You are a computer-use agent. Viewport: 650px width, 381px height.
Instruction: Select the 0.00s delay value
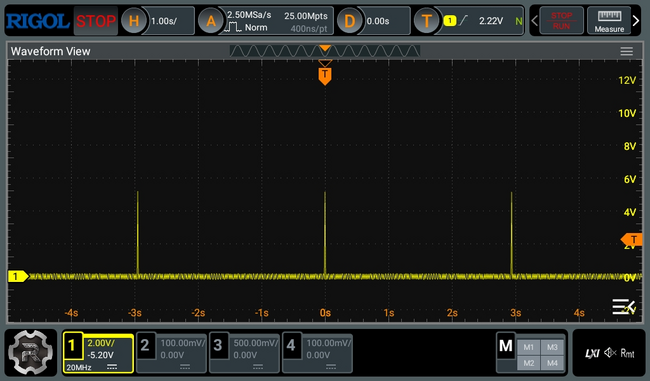point(378,21)
